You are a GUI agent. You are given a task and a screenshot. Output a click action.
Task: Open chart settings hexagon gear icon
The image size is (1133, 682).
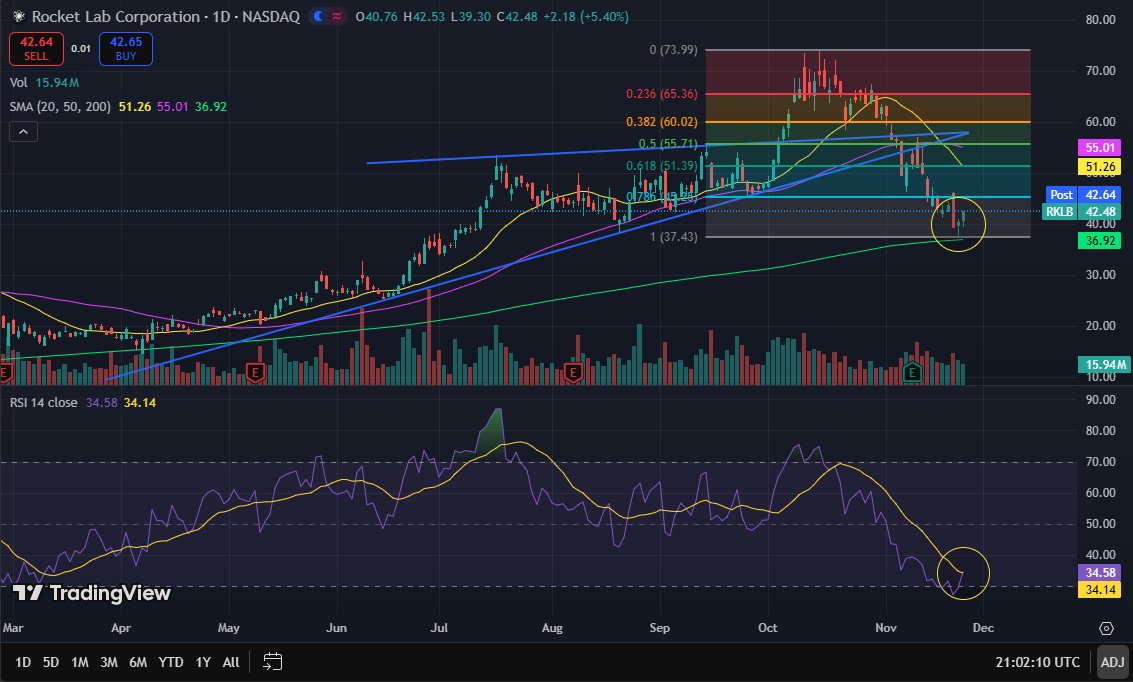(x=1106, y=628)
